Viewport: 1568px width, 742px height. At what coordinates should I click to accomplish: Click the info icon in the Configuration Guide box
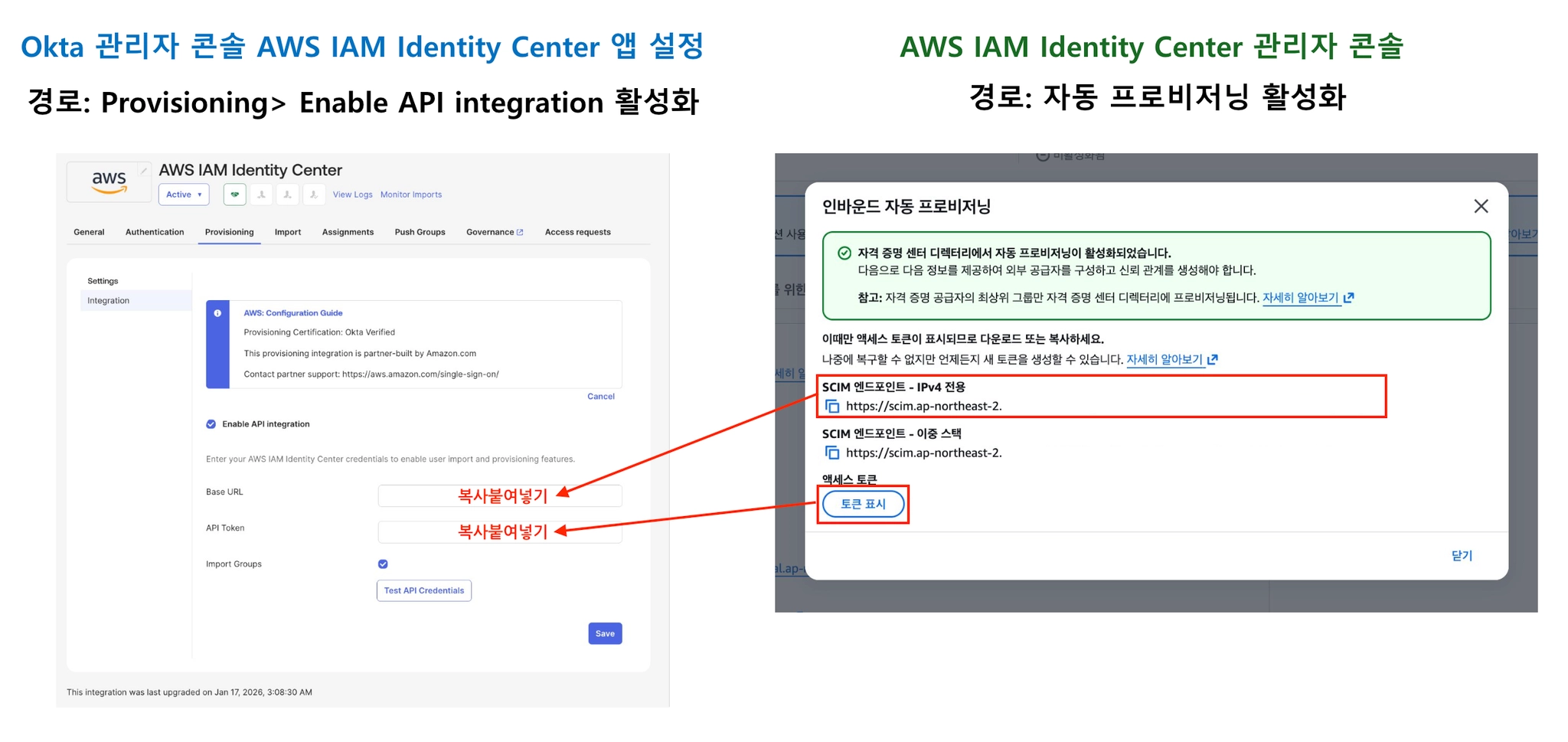(217, 313)
